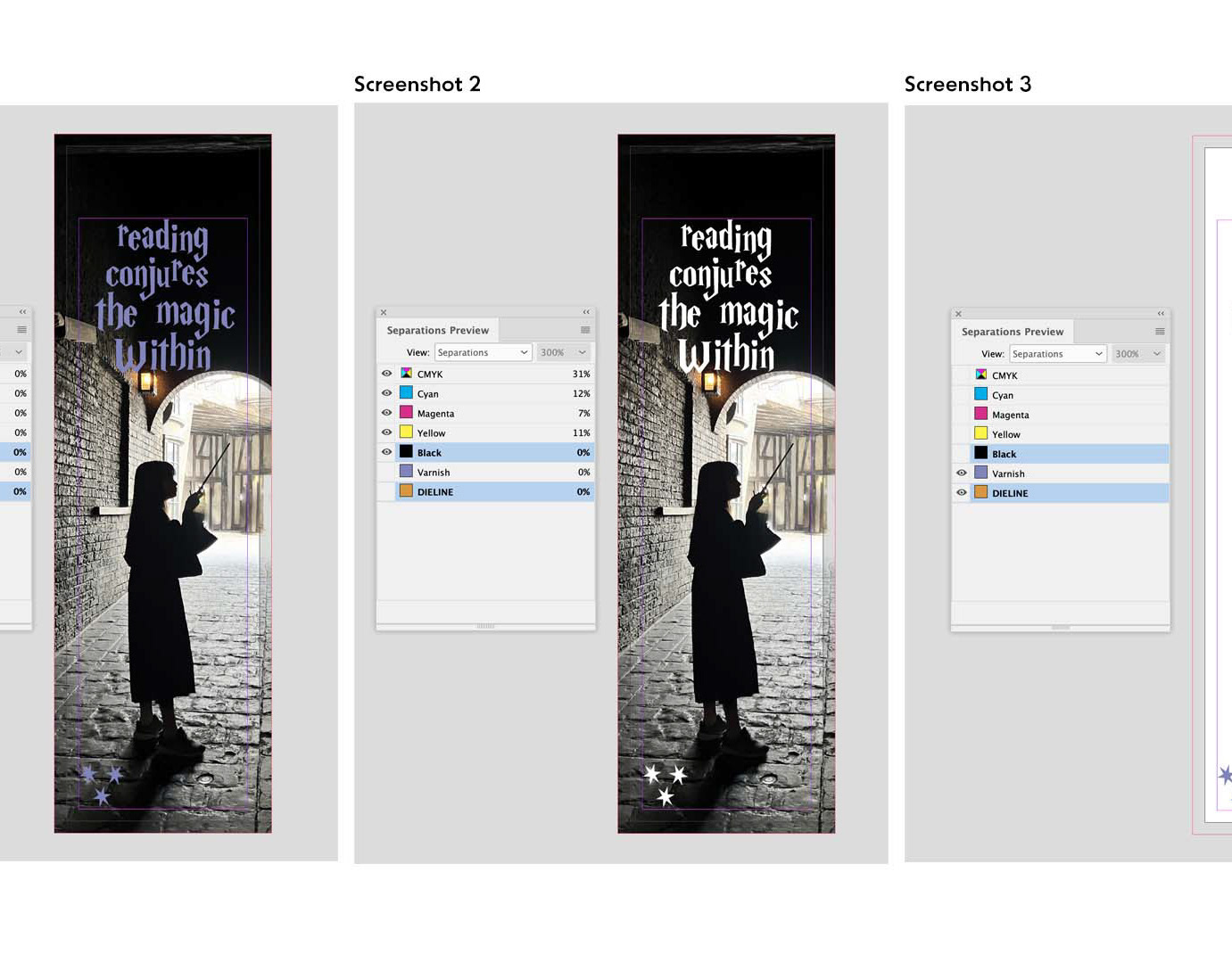Hide the DIELINE plate in Screenshot 3
This screenshot has width=1232, height=963.
click(x=961, y=493)
